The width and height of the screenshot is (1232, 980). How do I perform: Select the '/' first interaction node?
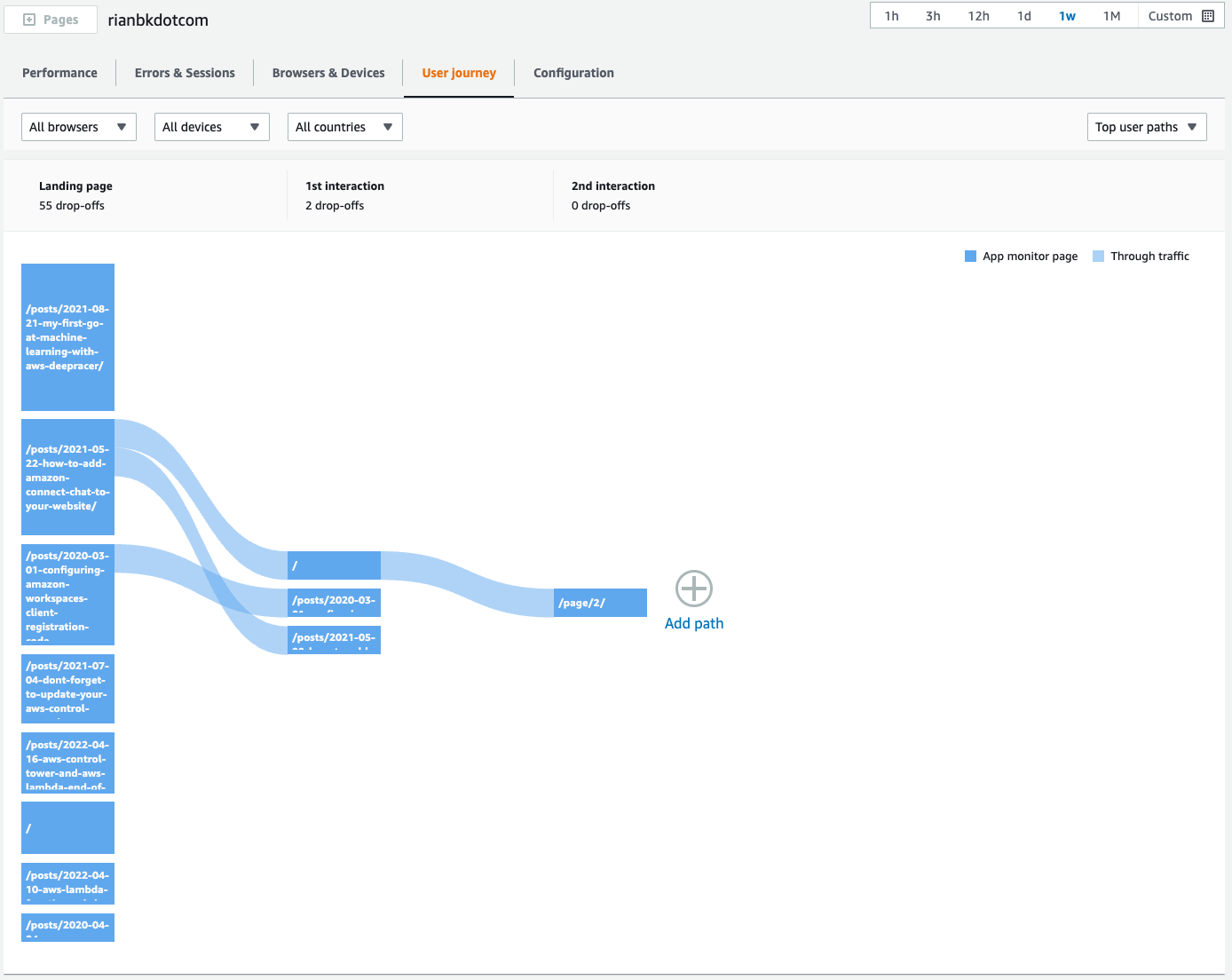(334, 565)
